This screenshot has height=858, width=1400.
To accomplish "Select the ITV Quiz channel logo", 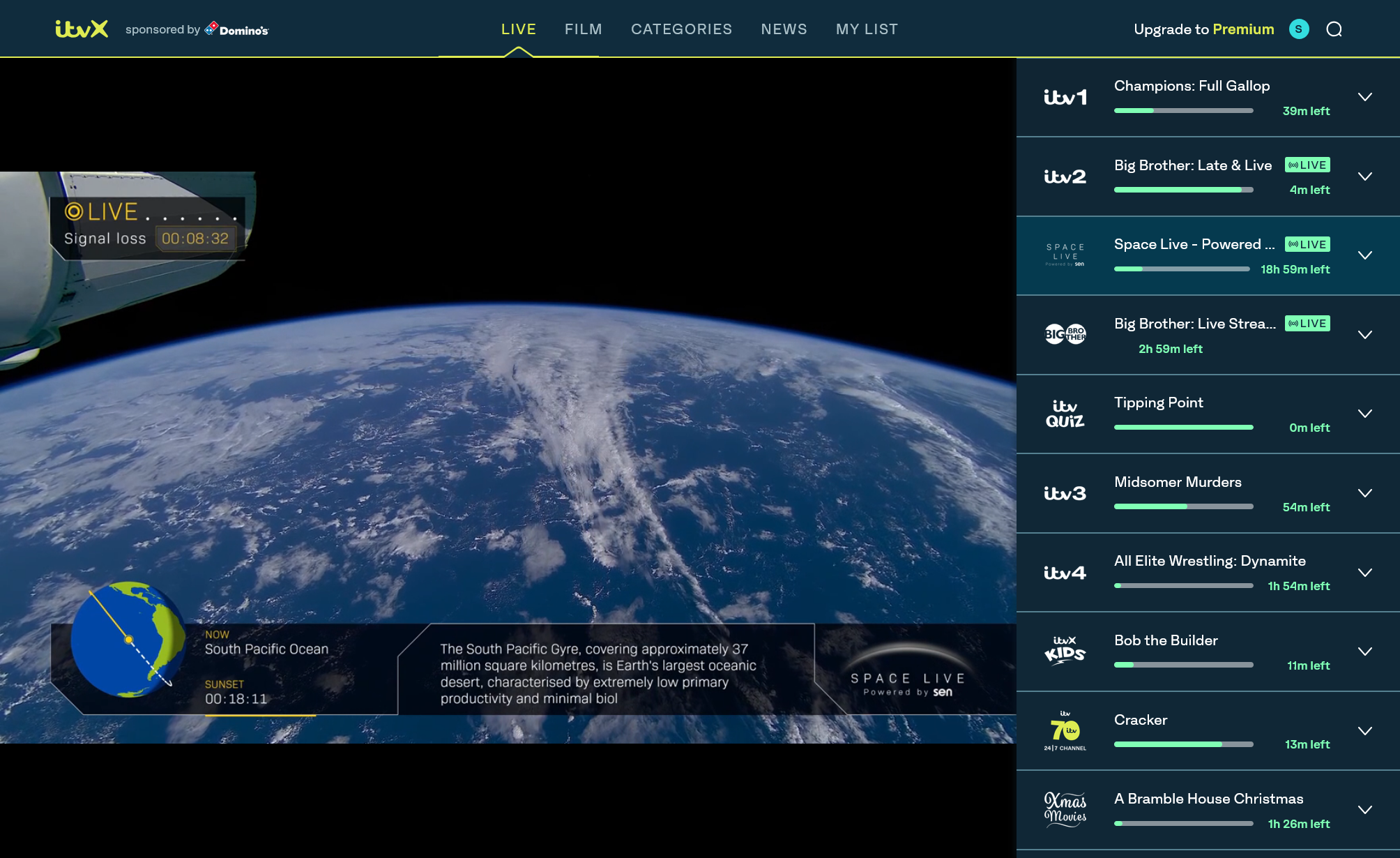I will pyautogui.click(x=1065, y=414).
